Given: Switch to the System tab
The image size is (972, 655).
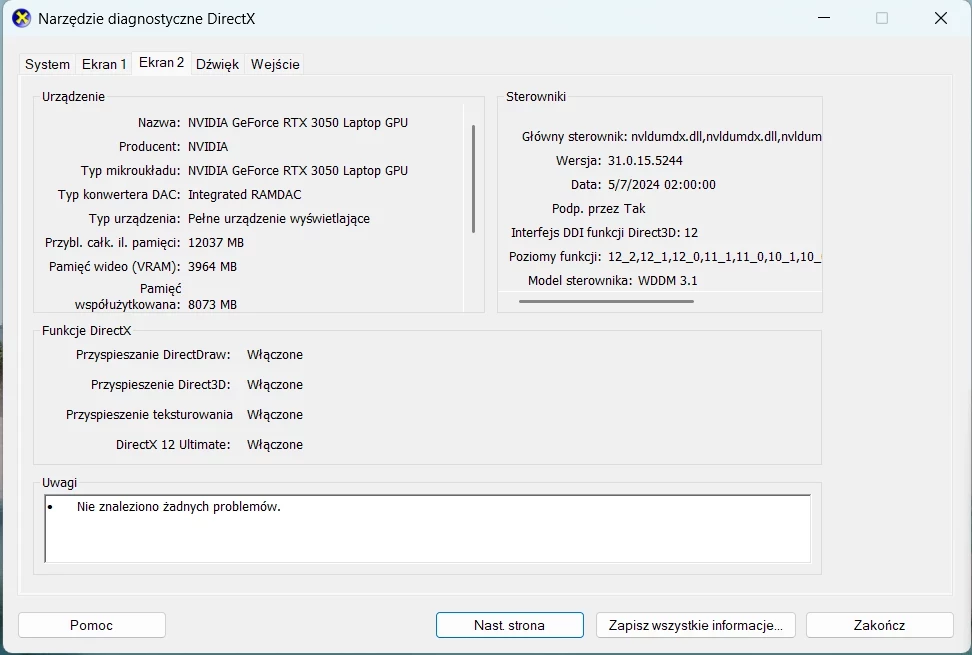Looking at the screenshot, I should 47,64.
